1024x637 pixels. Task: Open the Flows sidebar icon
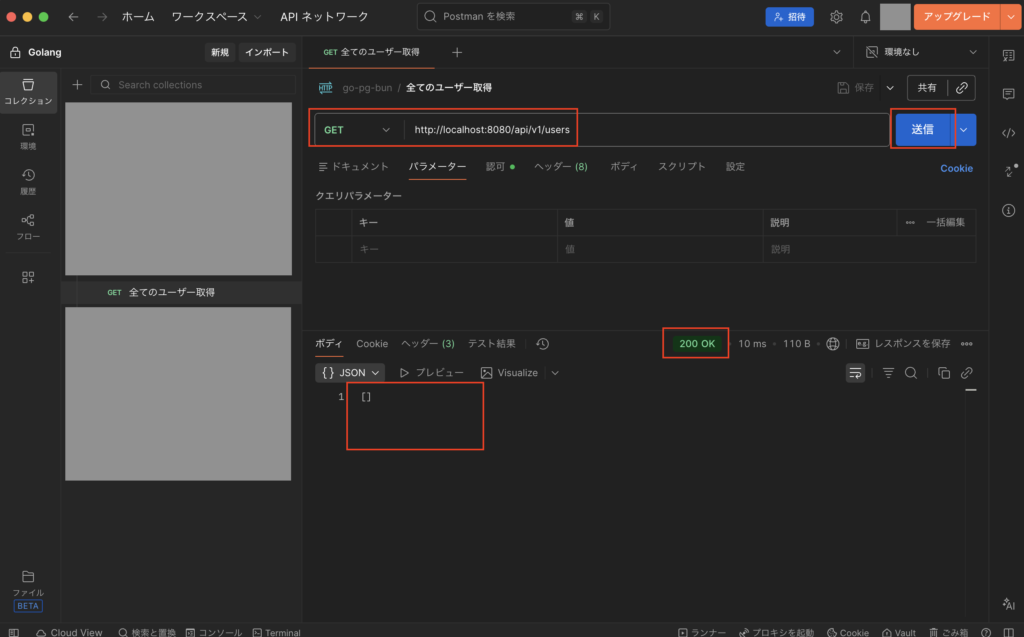(x=28, y=226)
